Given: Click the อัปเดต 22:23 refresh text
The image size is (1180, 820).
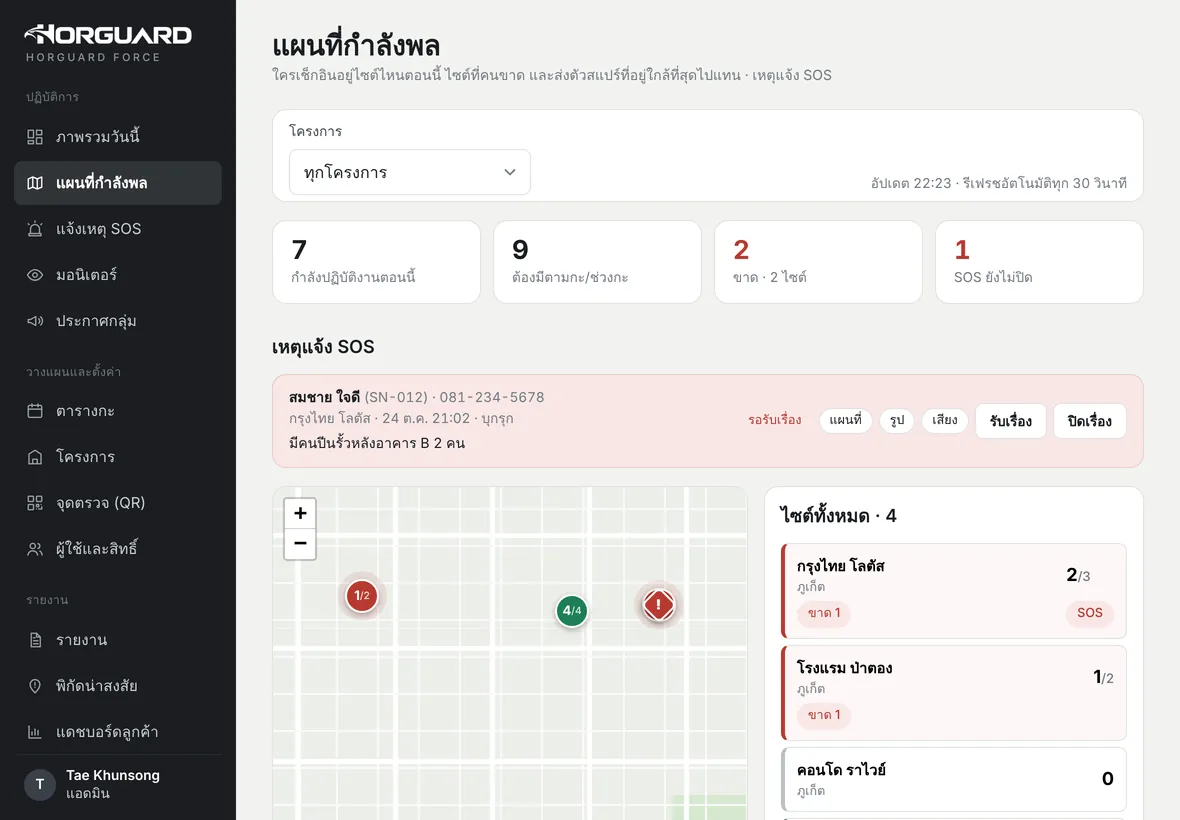Looking at the screenshot, I should (999, 183).
